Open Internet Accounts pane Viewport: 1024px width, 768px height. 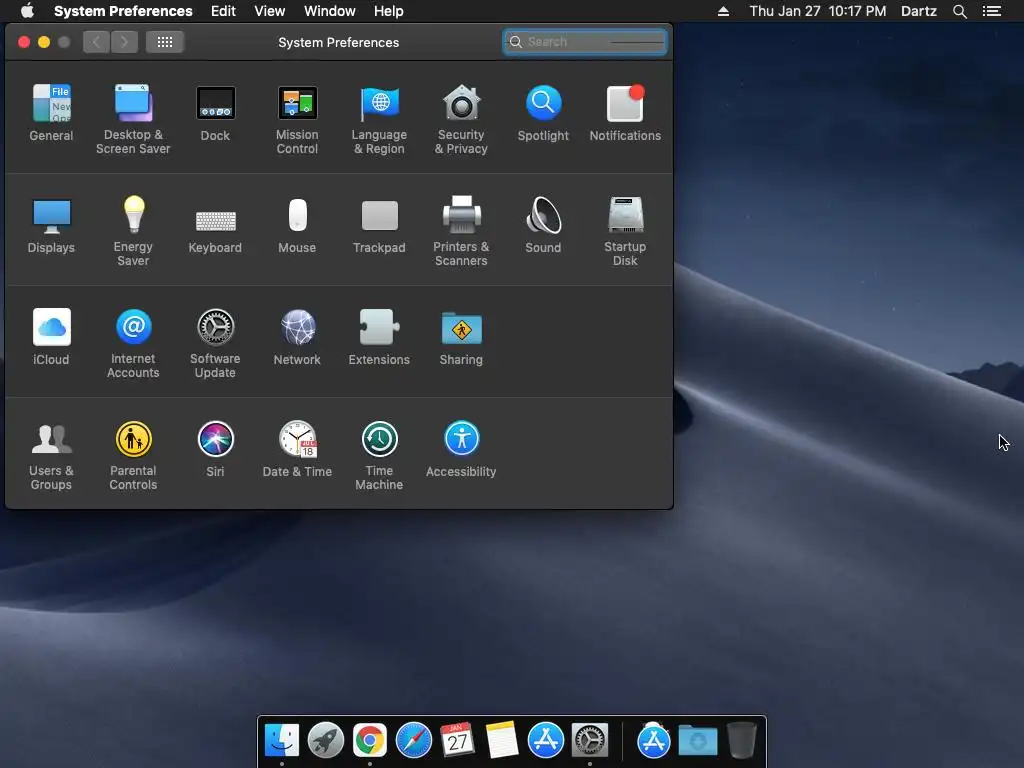click(x=133, y=343)
